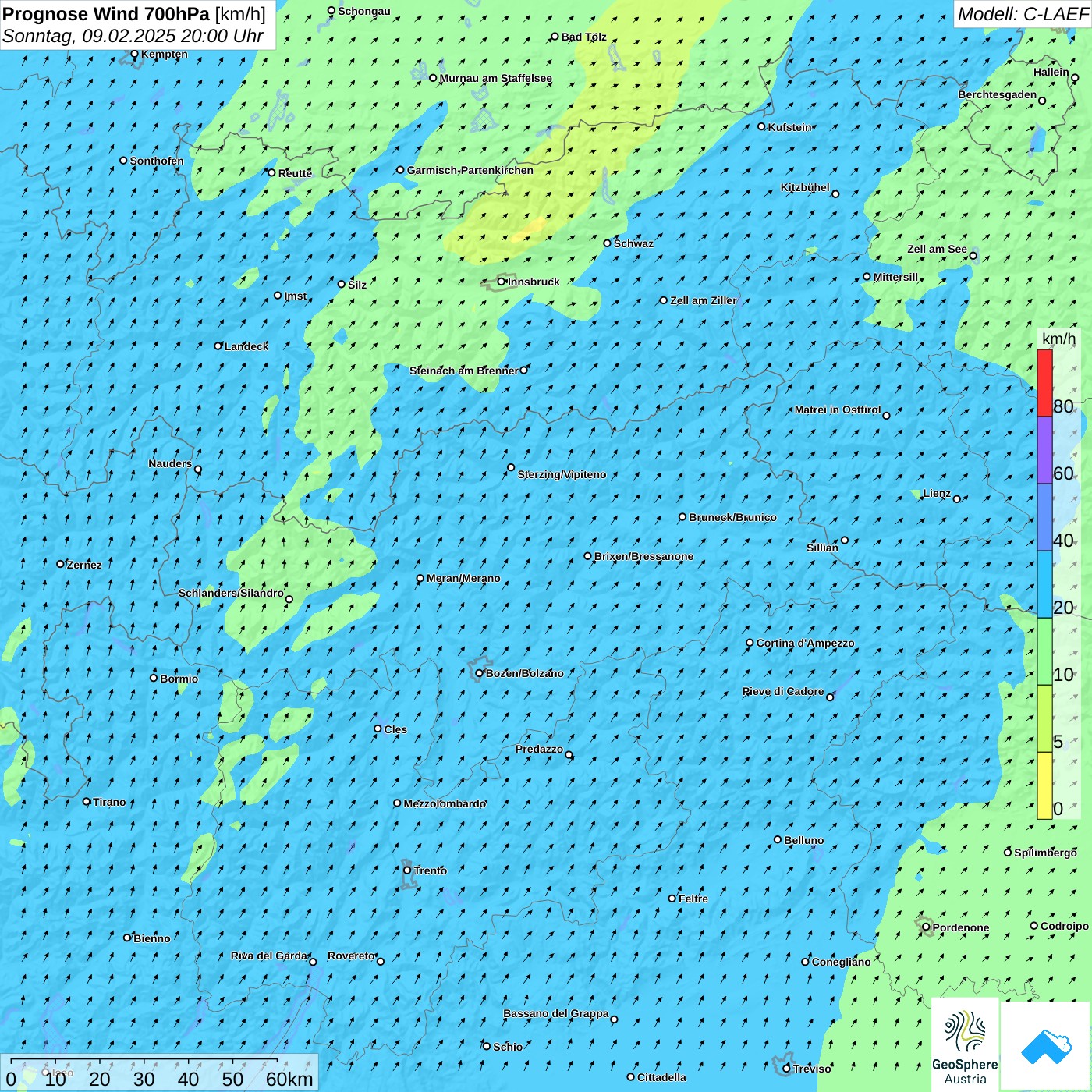Screen dimensions: 1092x1092
Task: Click the 'Rovereto' label
Action: click(x=351, y=955)
